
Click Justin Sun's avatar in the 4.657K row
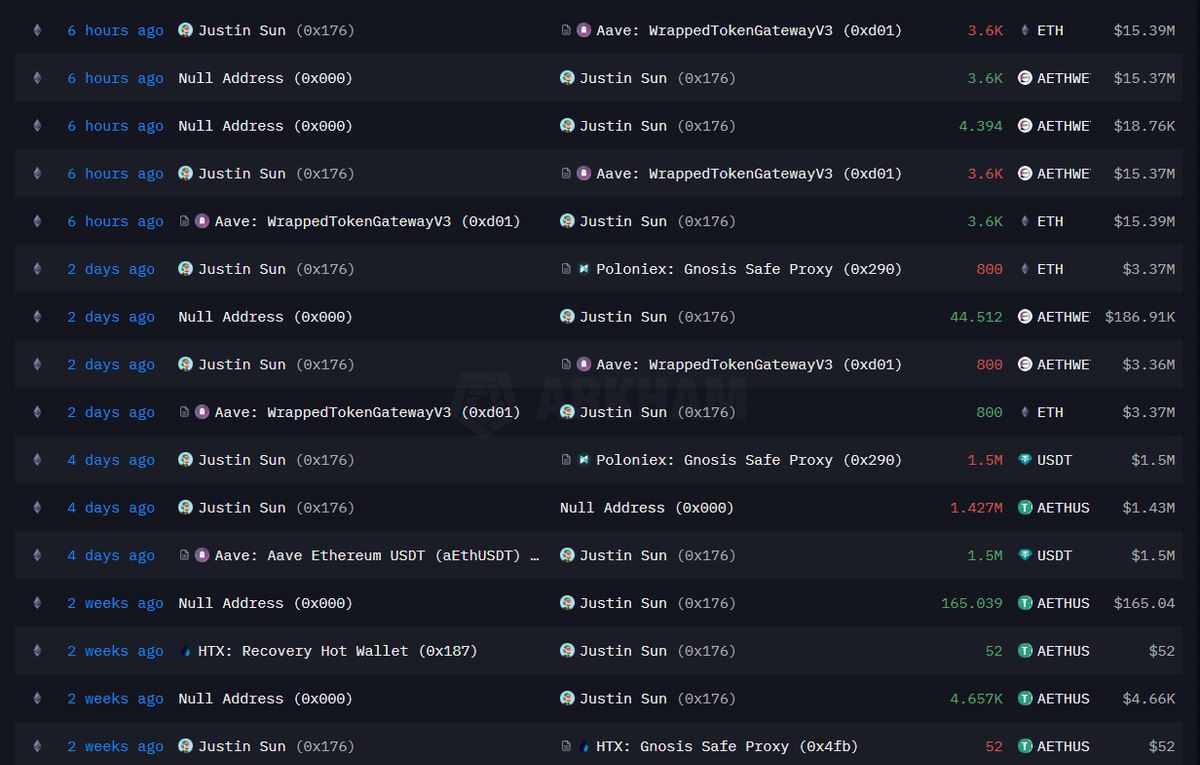pyautogui.click(x=567, y=699)
